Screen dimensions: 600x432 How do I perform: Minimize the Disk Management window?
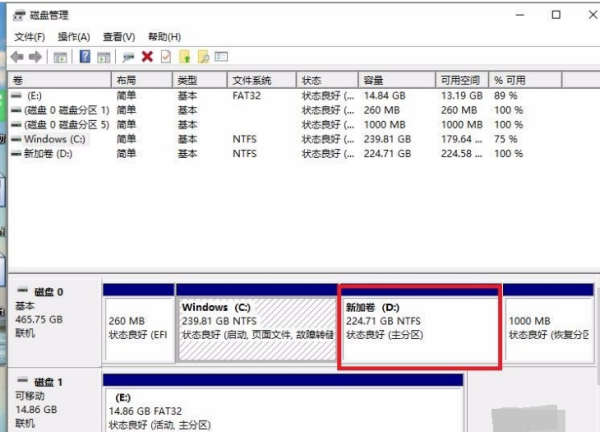520,15
